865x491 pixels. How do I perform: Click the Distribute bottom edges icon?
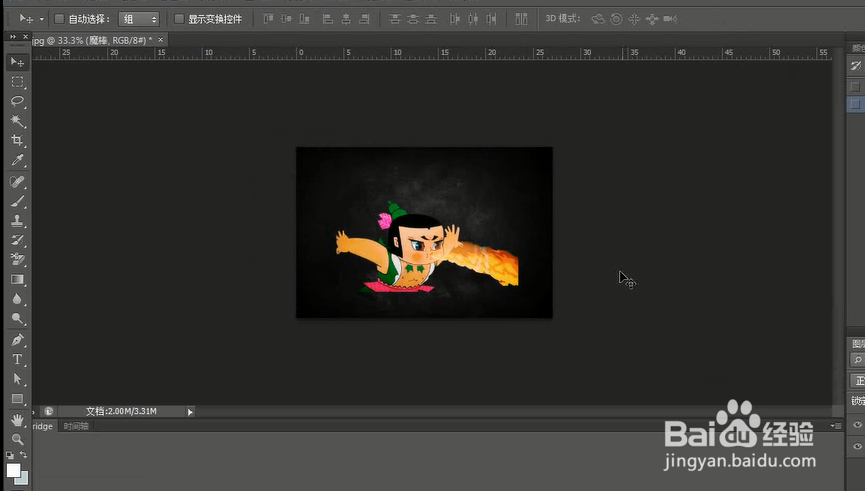coord(431,19)
